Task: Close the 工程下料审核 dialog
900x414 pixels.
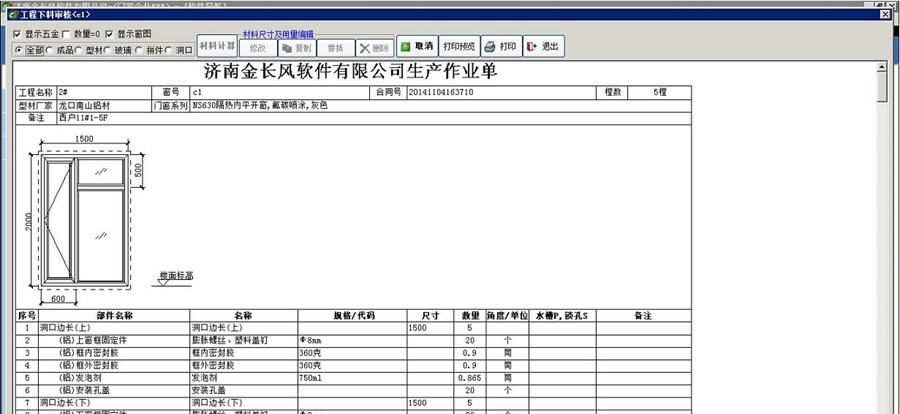Action: [x=885, y=15]
